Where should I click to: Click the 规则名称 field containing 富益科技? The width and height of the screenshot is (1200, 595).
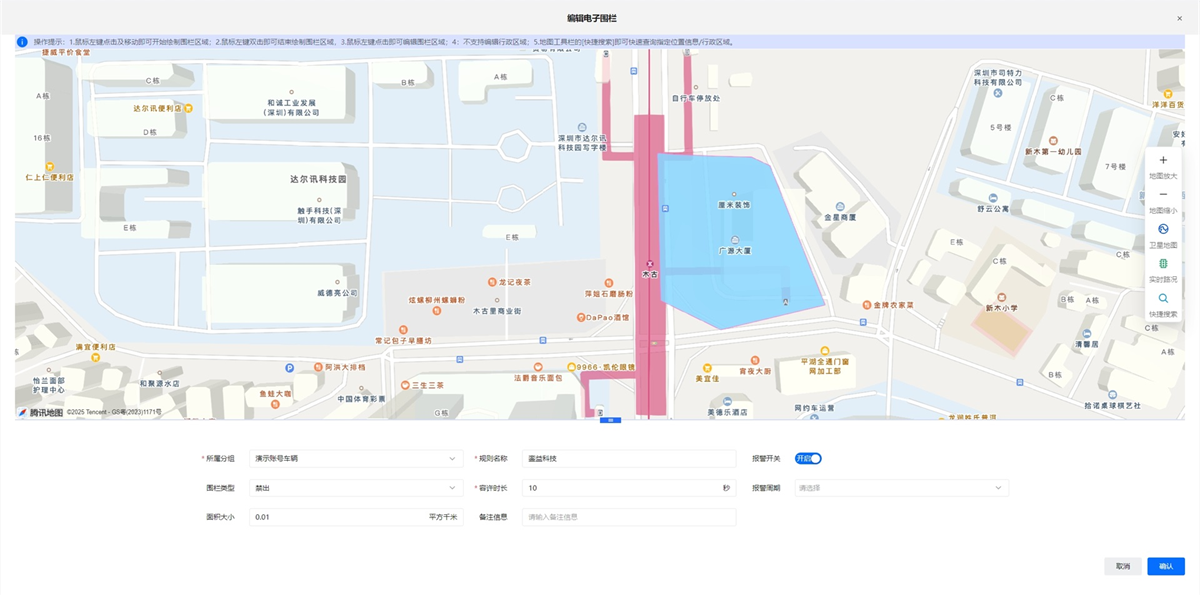tap(629, 459)
